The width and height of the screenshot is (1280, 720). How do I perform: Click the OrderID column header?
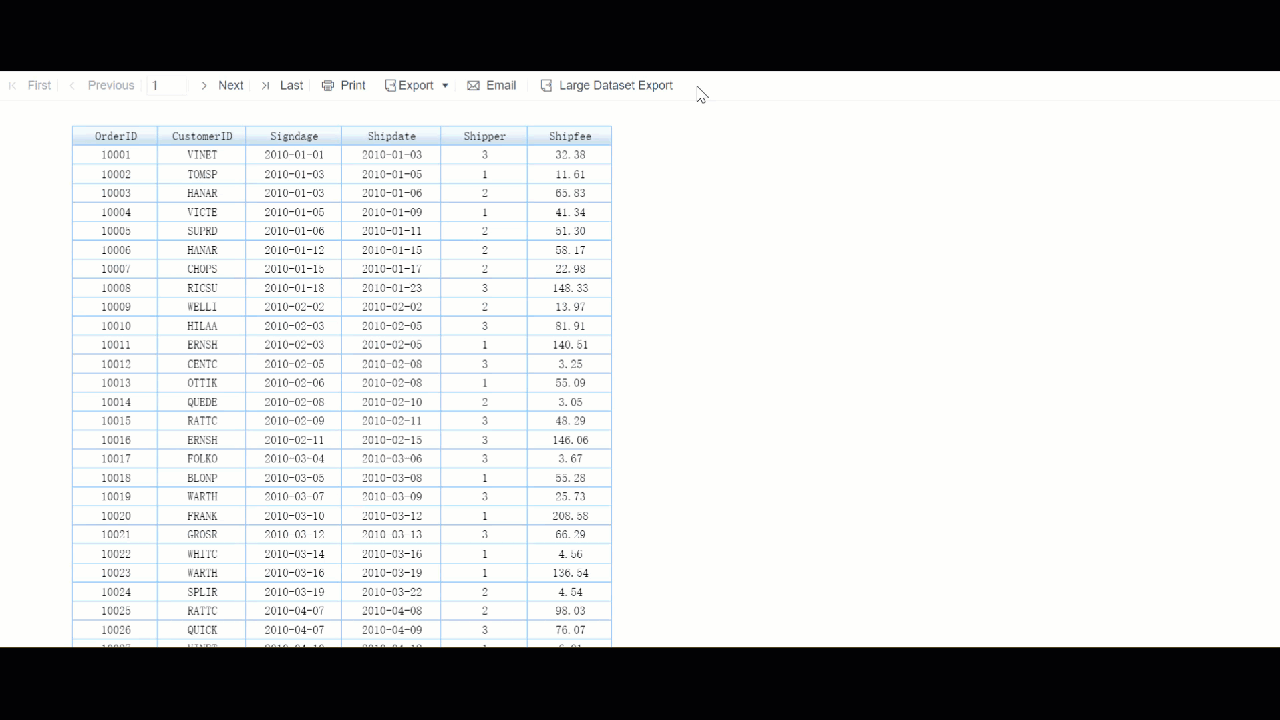[114, 135]
